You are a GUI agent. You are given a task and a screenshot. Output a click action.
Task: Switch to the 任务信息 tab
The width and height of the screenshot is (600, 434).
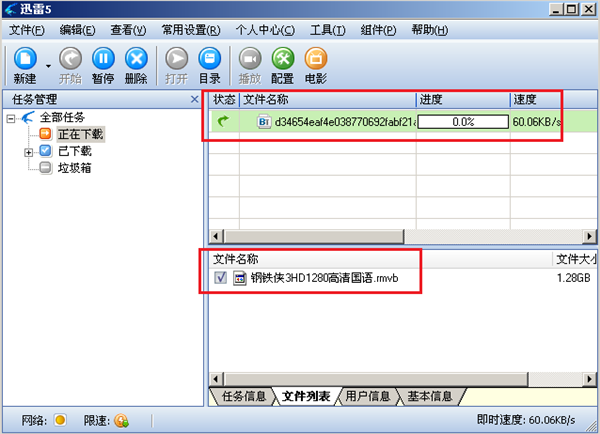pyautogui.click(x=243, y=396)
